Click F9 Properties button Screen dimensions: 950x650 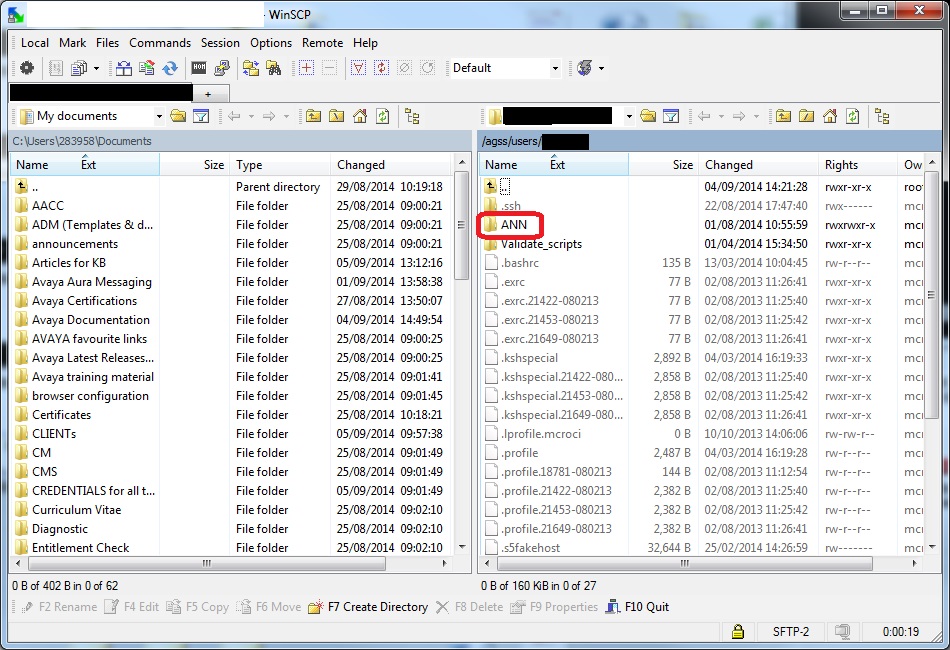click(x=554, y=607)
